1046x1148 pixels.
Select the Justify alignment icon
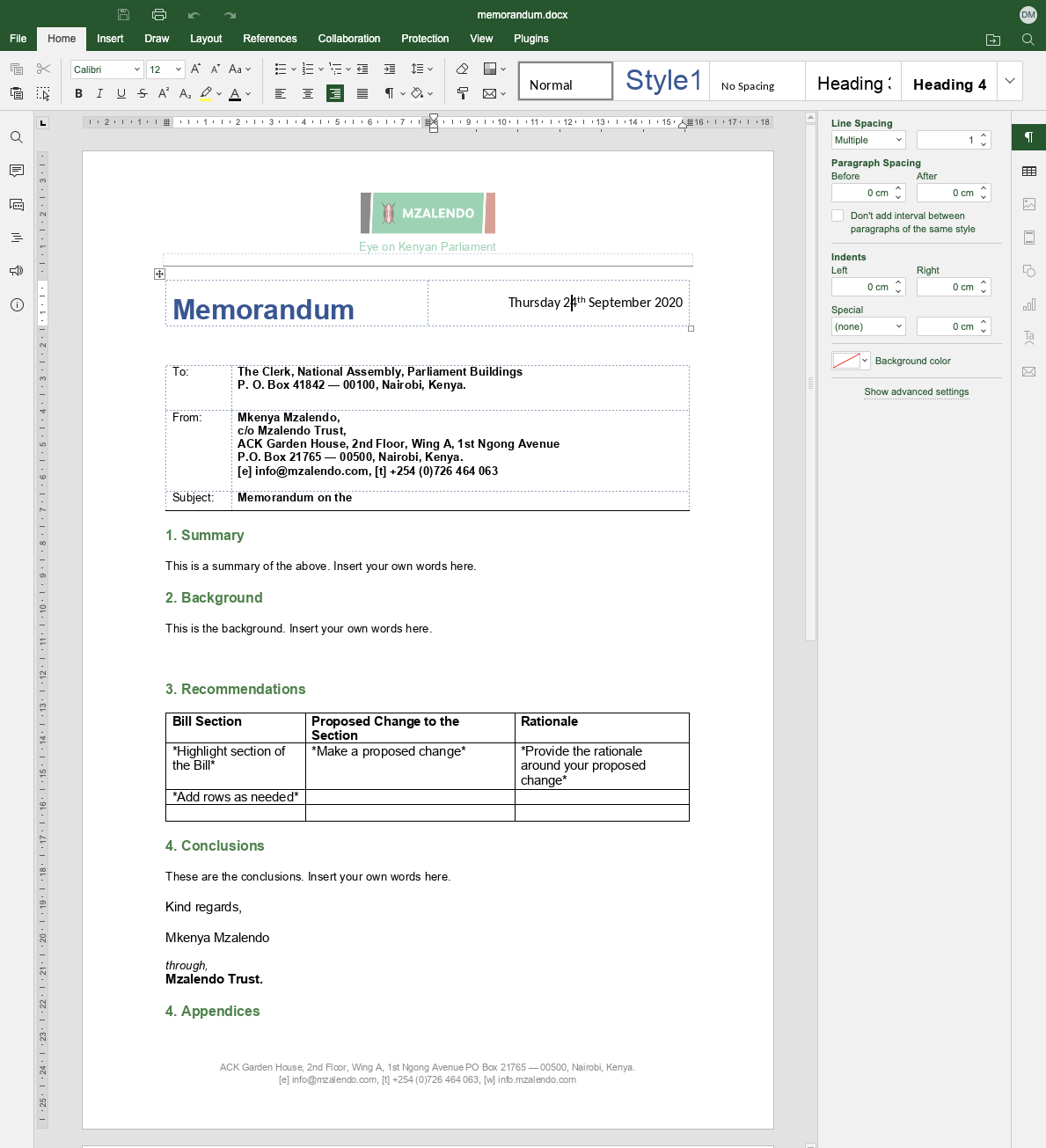[x=362, y=94]
